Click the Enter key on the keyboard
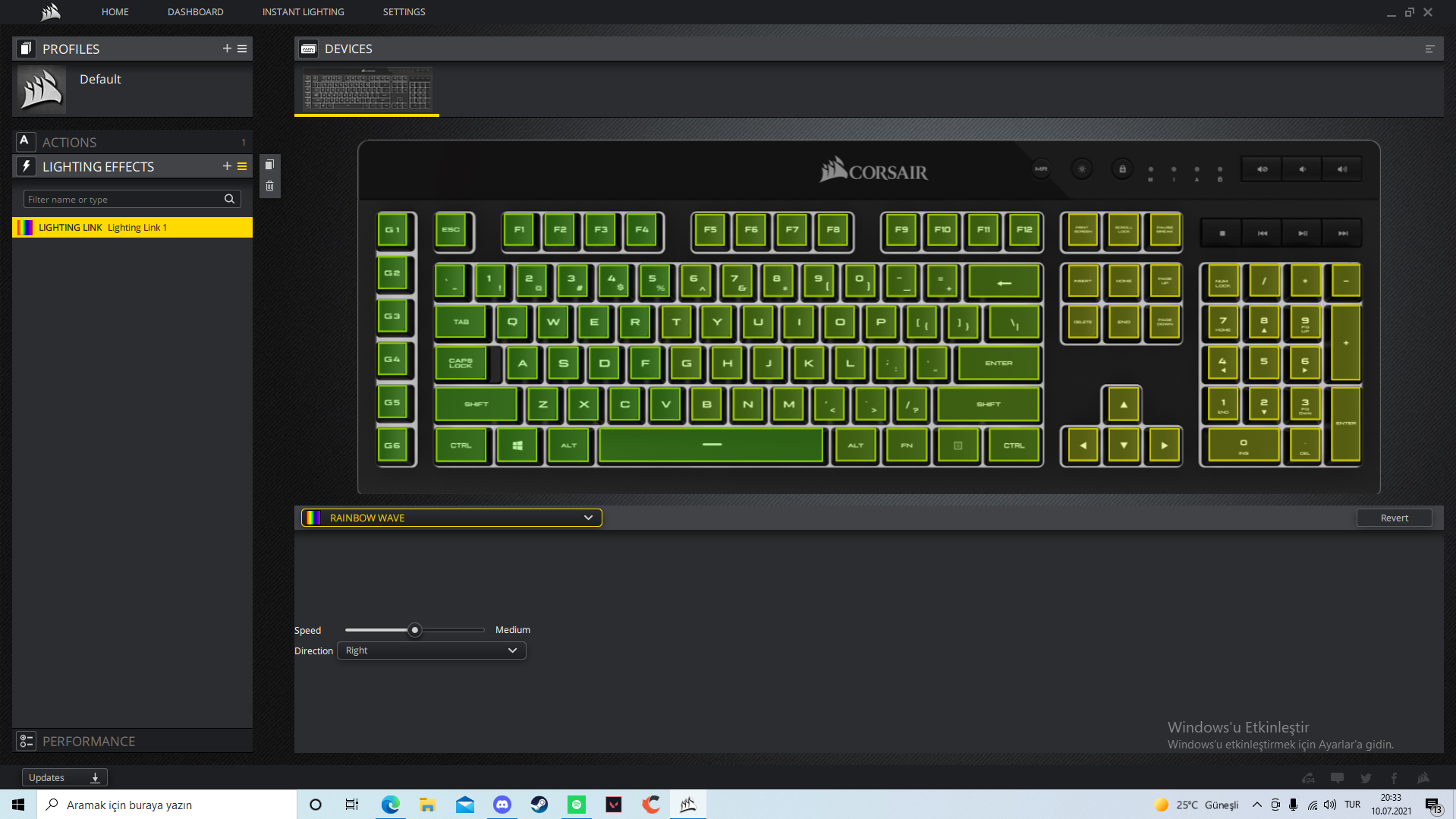This screenshot has width=1456, height=819. 998,364
